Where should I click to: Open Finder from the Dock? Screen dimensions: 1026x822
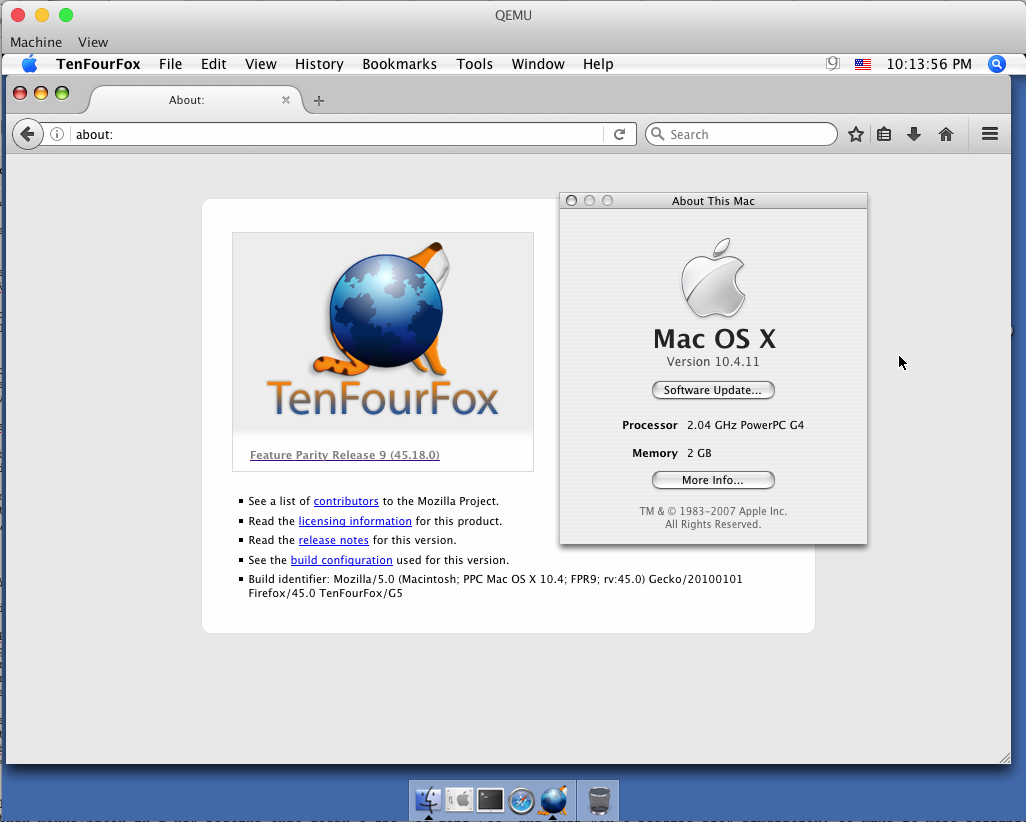coord(428,800)
